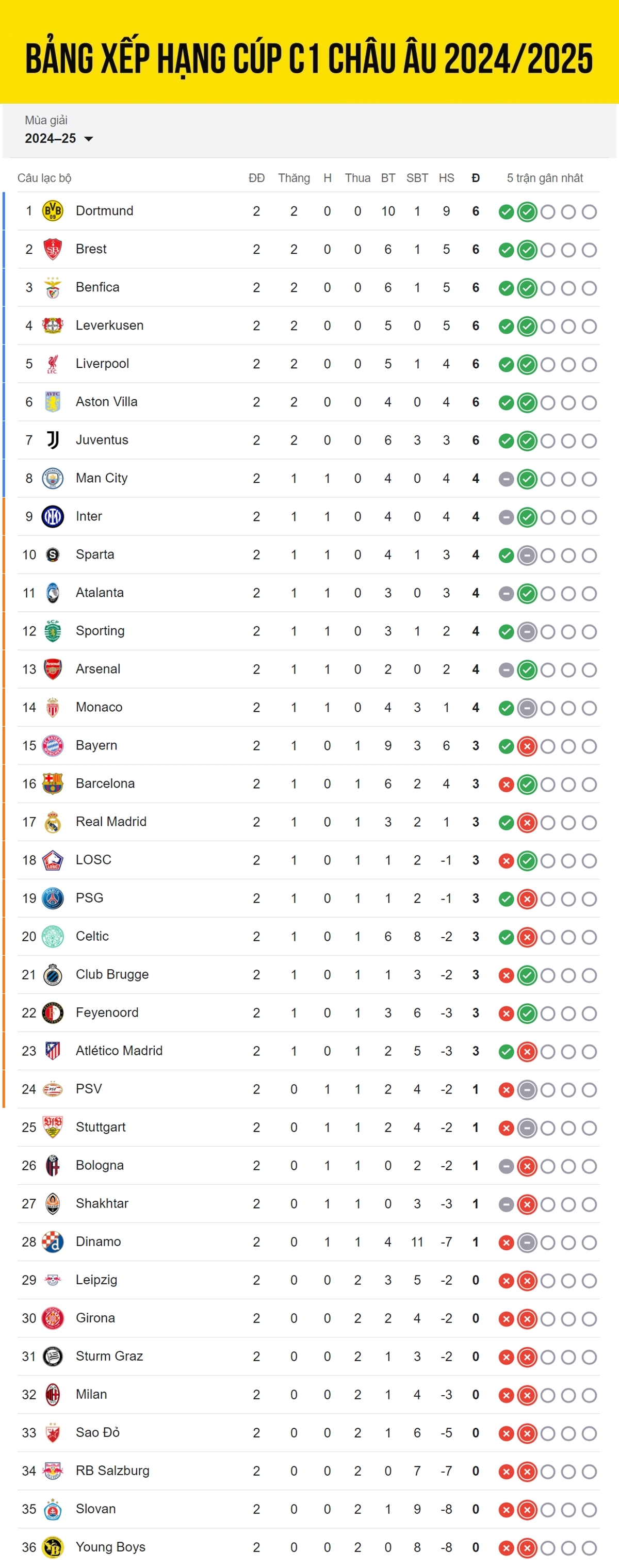Click Bayern's latest loss result indicator
Image resolution: width=619 pixels, height=1568 pixels.
[527, 746]
